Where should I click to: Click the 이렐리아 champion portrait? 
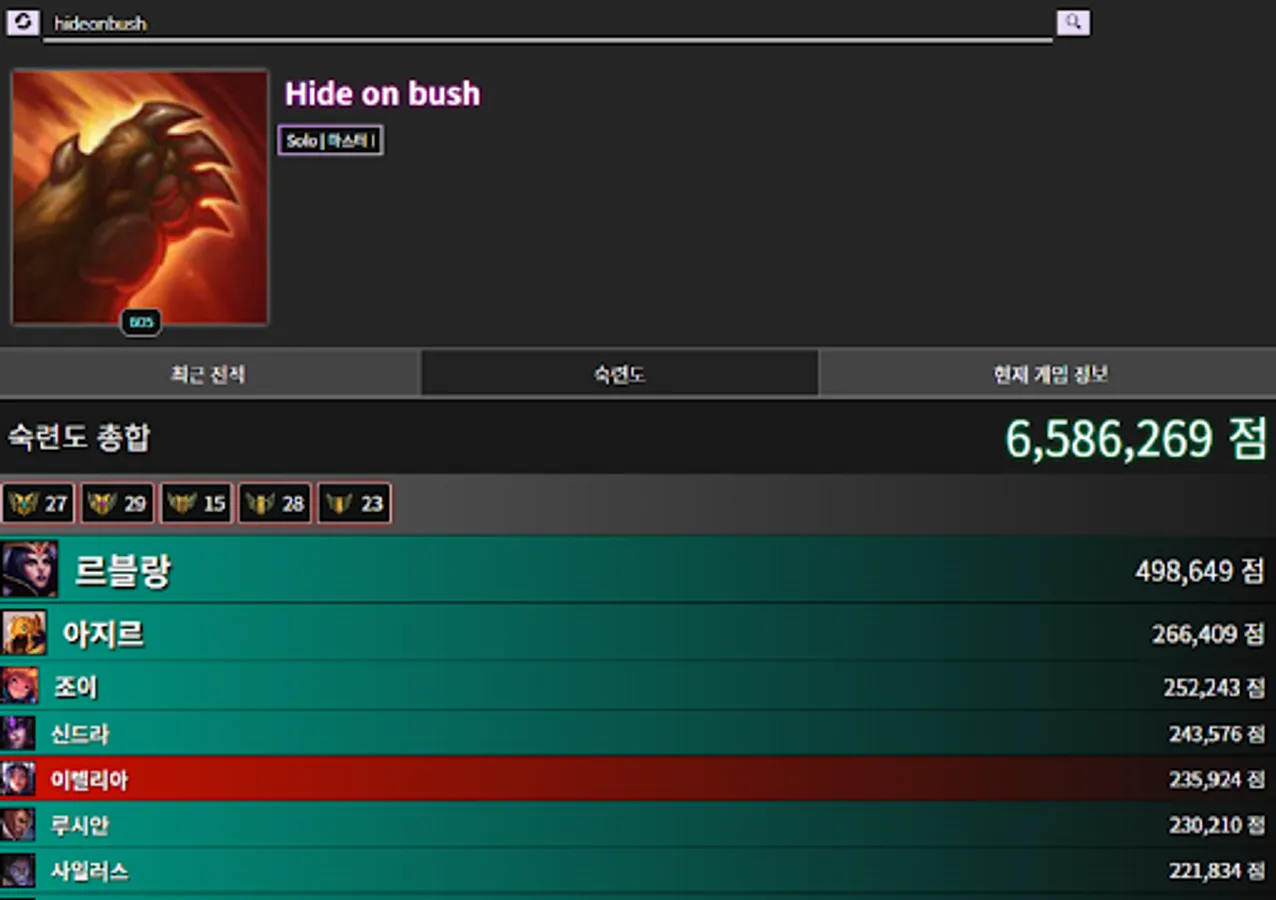click(x=18, y=778)
